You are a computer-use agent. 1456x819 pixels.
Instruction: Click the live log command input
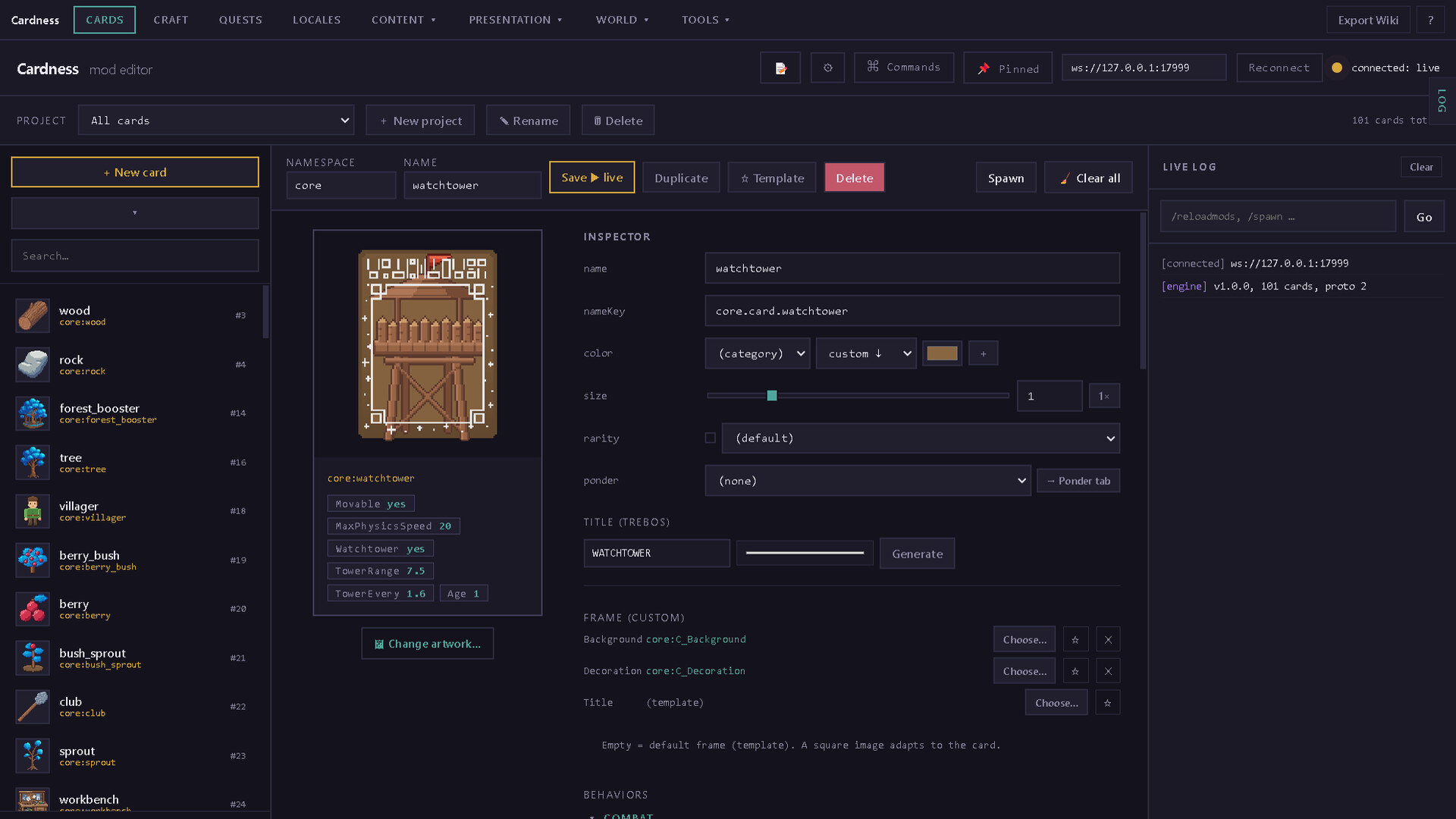(x=1278, y=217)
